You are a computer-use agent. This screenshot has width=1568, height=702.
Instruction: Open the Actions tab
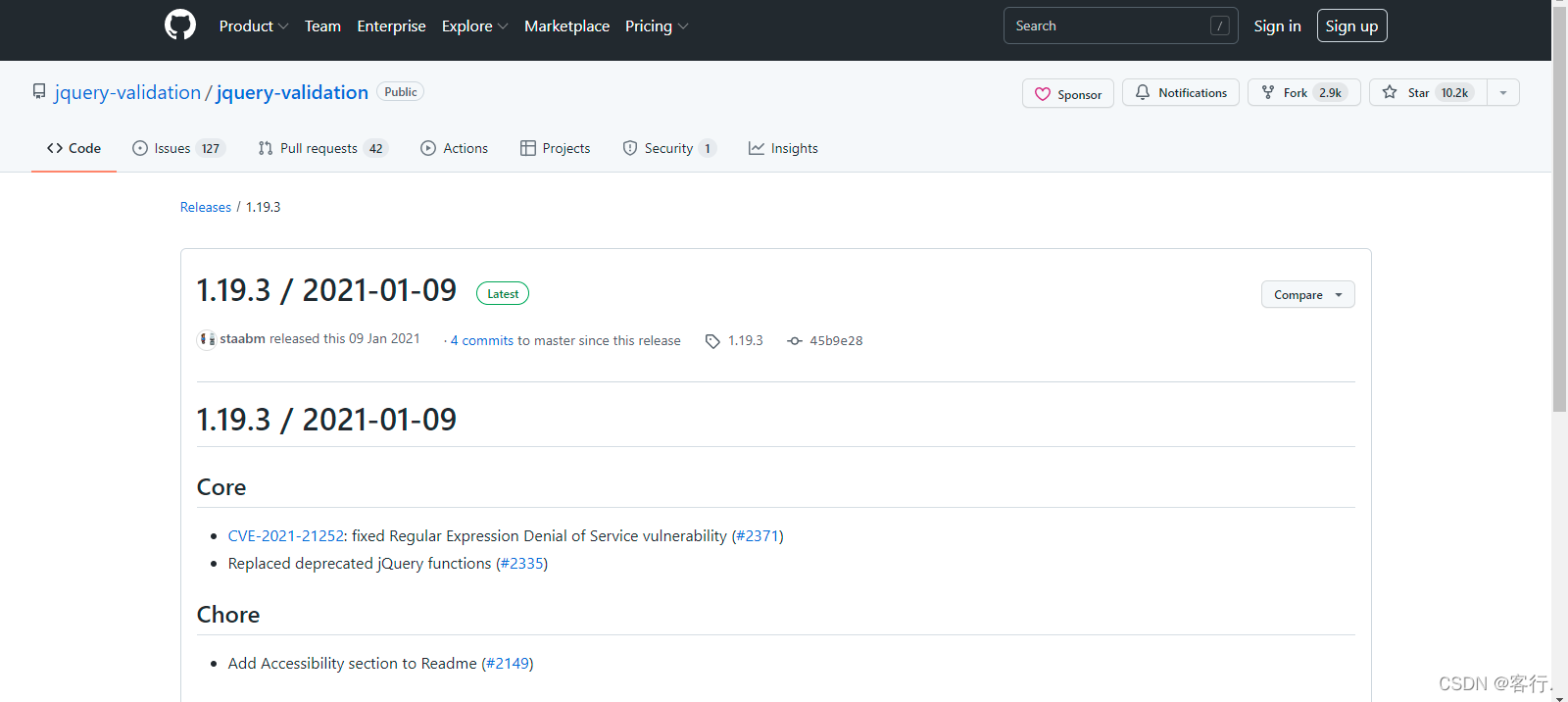click(x=454, y=148)
